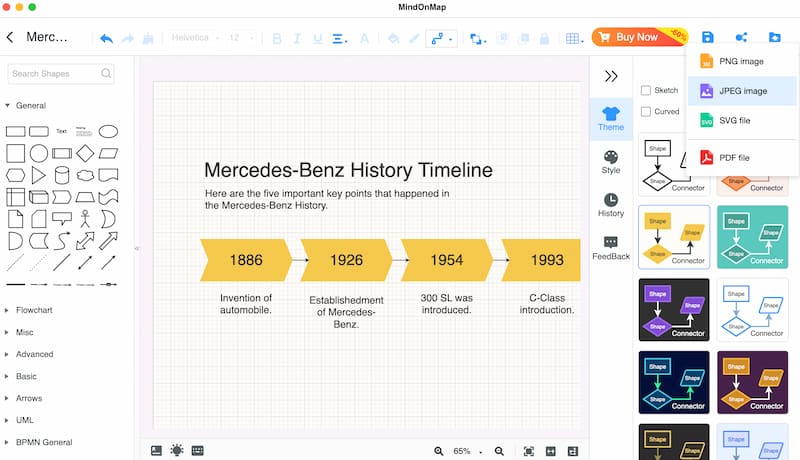Export as PDF file

(x=742, y=158)
